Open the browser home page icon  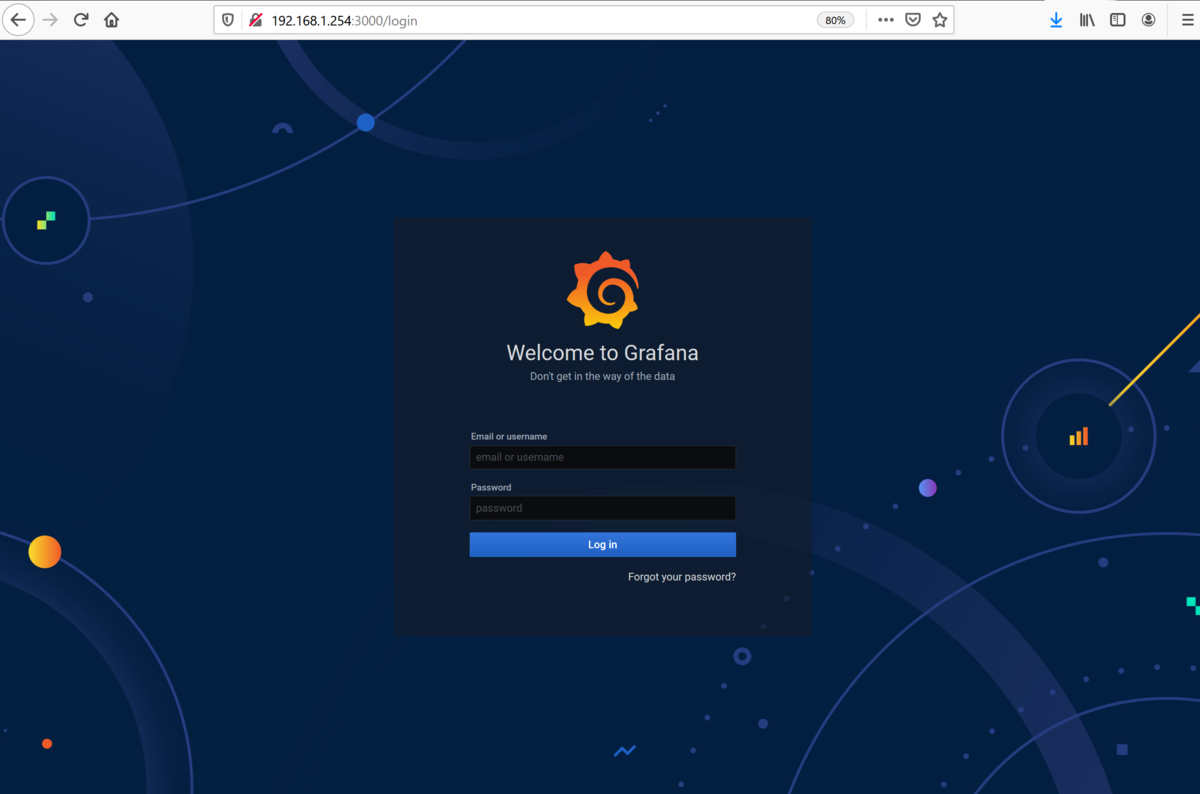pyautogui.click(x=111, y=20)
